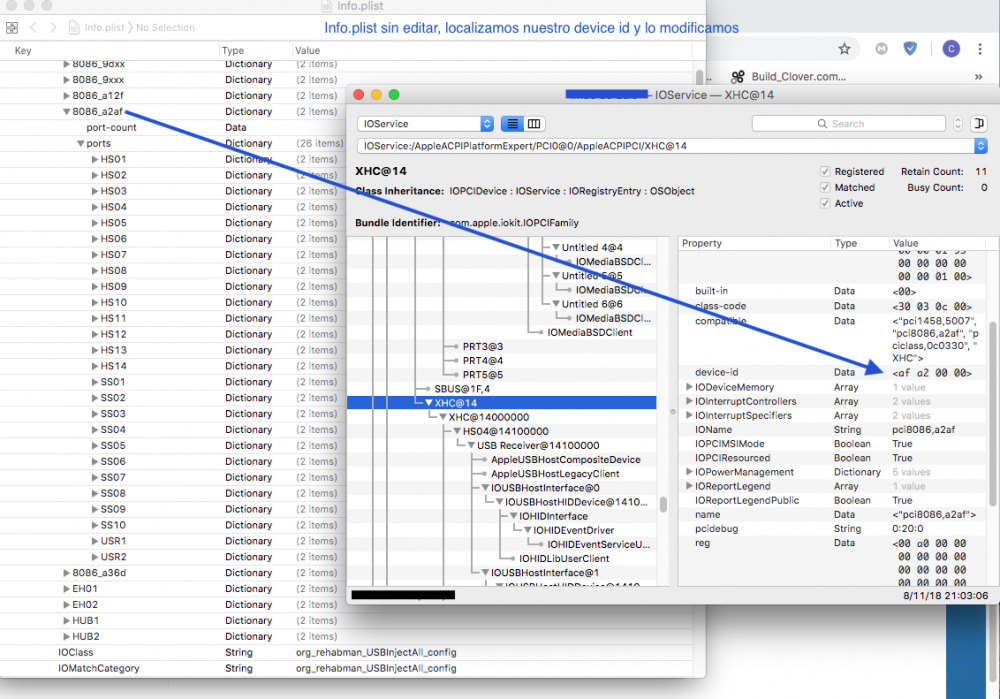Image resolution: width=1000 pixels, height=699 pixels.
Task: Expand the IOPowerManagement property
Action: tap(689, 472)
